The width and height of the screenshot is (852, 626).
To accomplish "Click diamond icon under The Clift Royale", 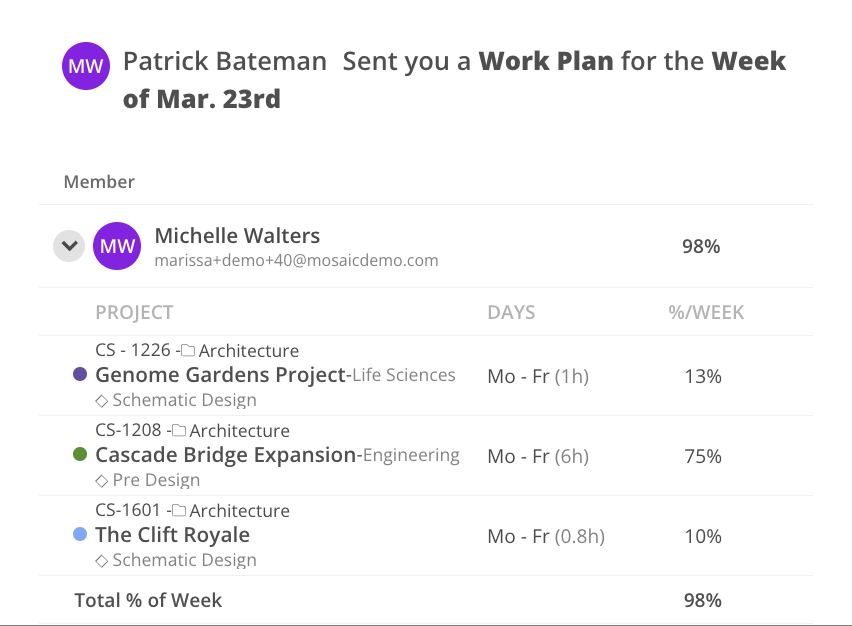I will click(101, 560).
